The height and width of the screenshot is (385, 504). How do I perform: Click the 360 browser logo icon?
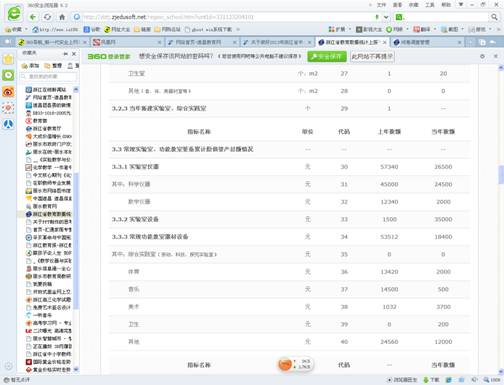[14, 14]
